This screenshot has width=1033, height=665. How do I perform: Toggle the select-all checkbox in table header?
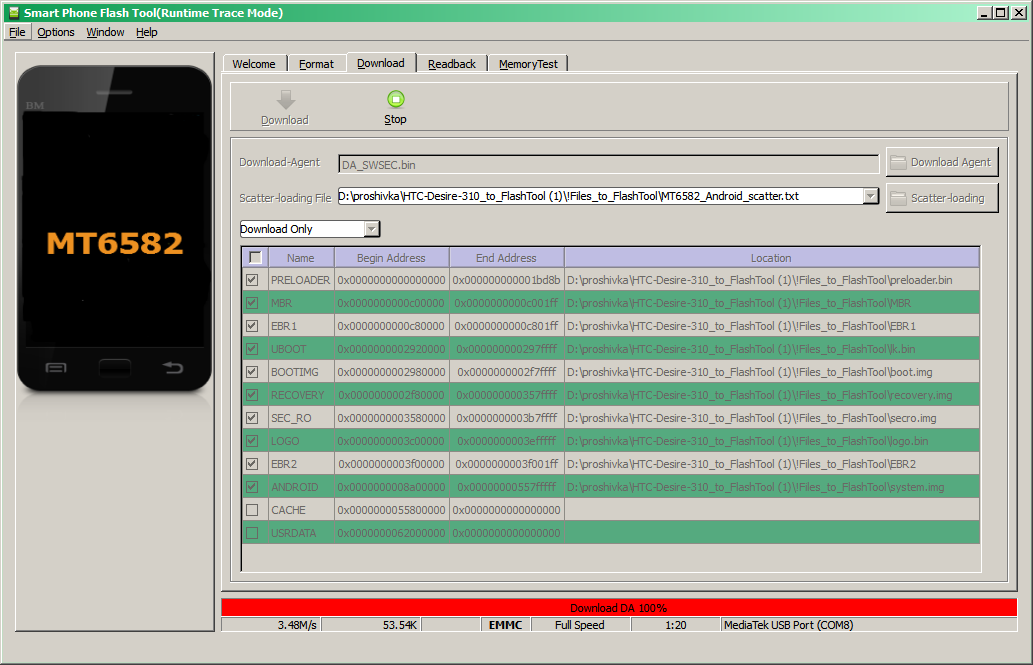255,257
